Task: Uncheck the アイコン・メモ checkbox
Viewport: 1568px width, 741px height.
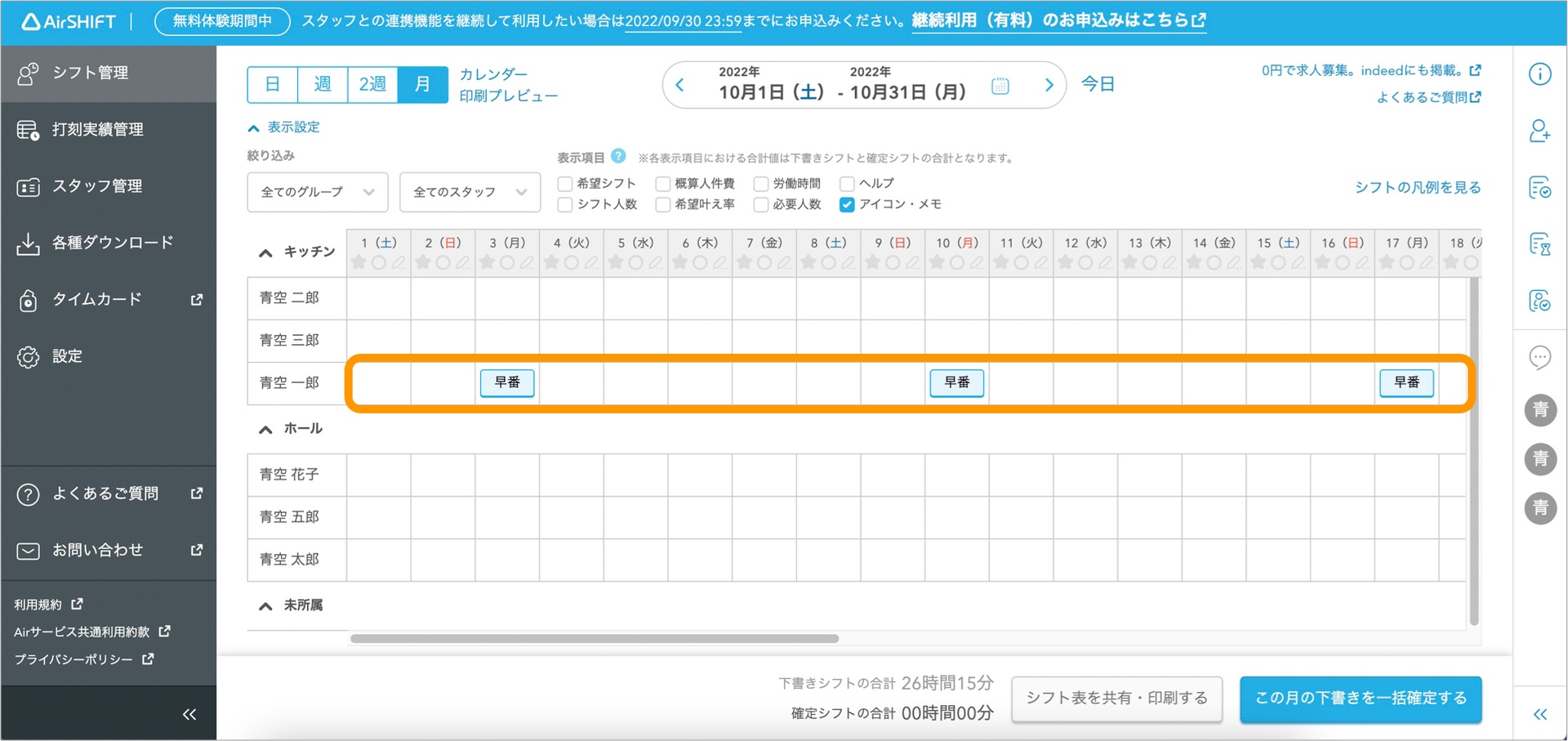Action: pos(847,204)
